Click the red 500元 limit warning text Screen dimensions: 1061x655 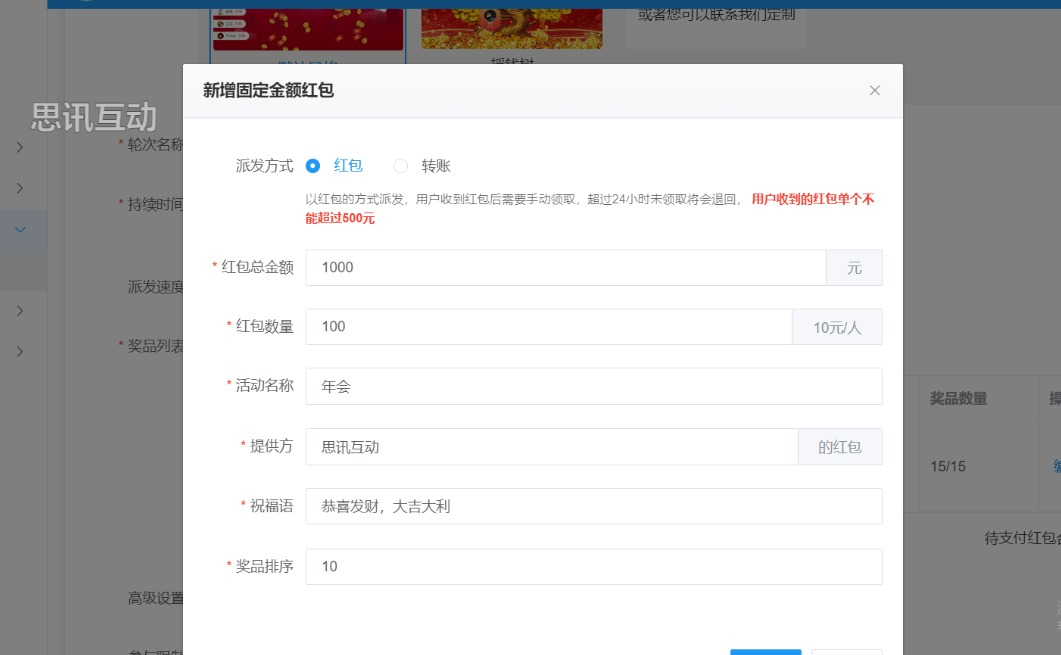pos(589,208)
